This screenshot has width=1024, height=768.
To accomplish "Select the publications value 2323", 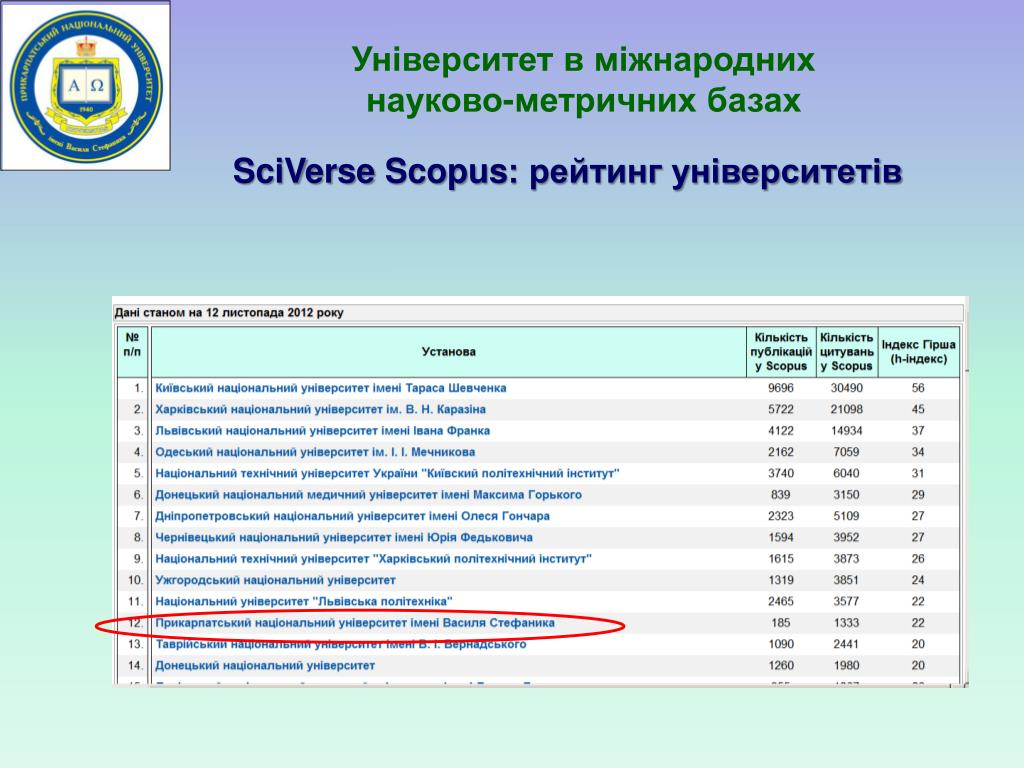I will [780, 516].
